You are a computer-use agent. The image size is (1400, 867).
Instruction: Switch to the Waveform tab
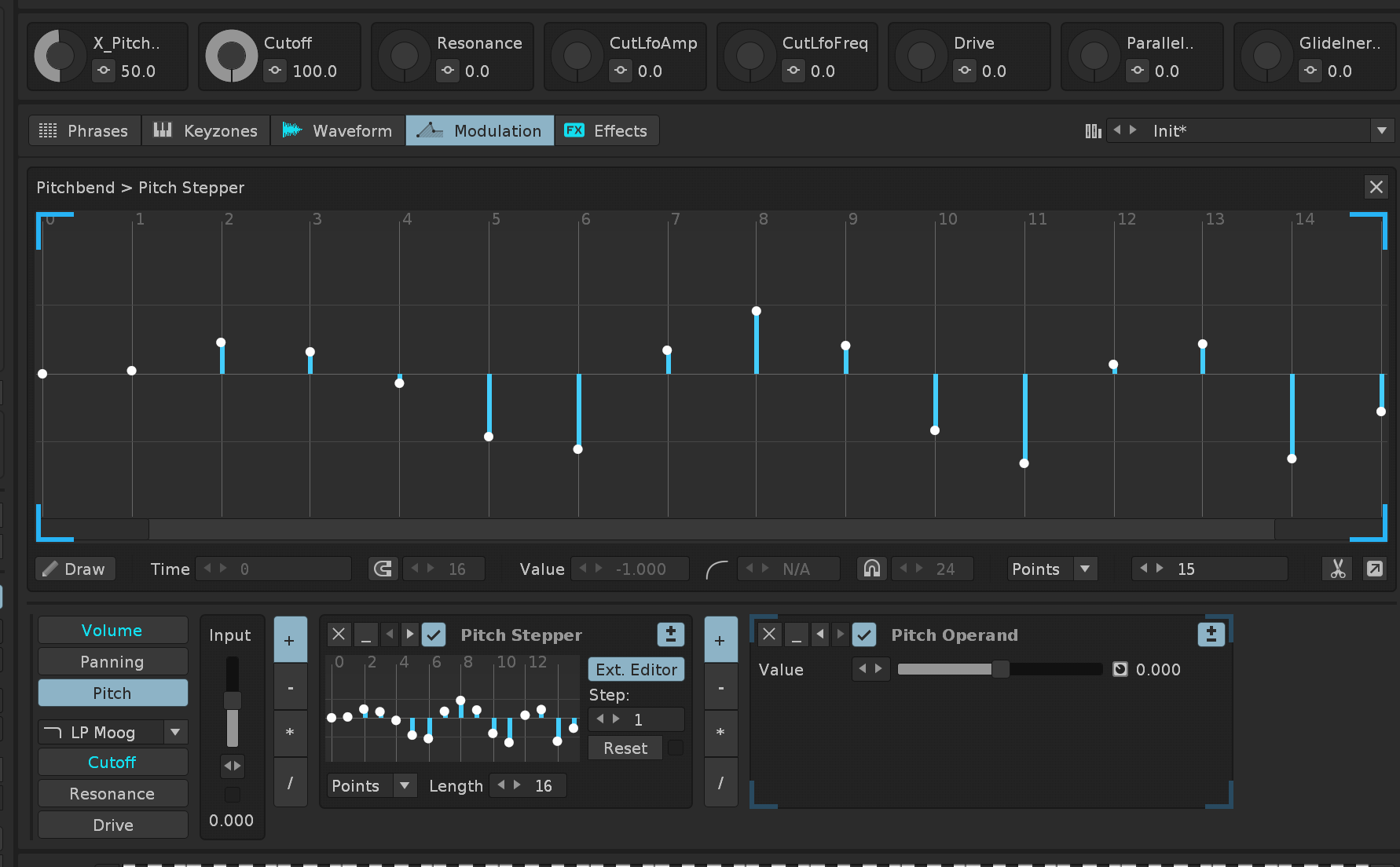pyautogui.click(x=338, y=130)
